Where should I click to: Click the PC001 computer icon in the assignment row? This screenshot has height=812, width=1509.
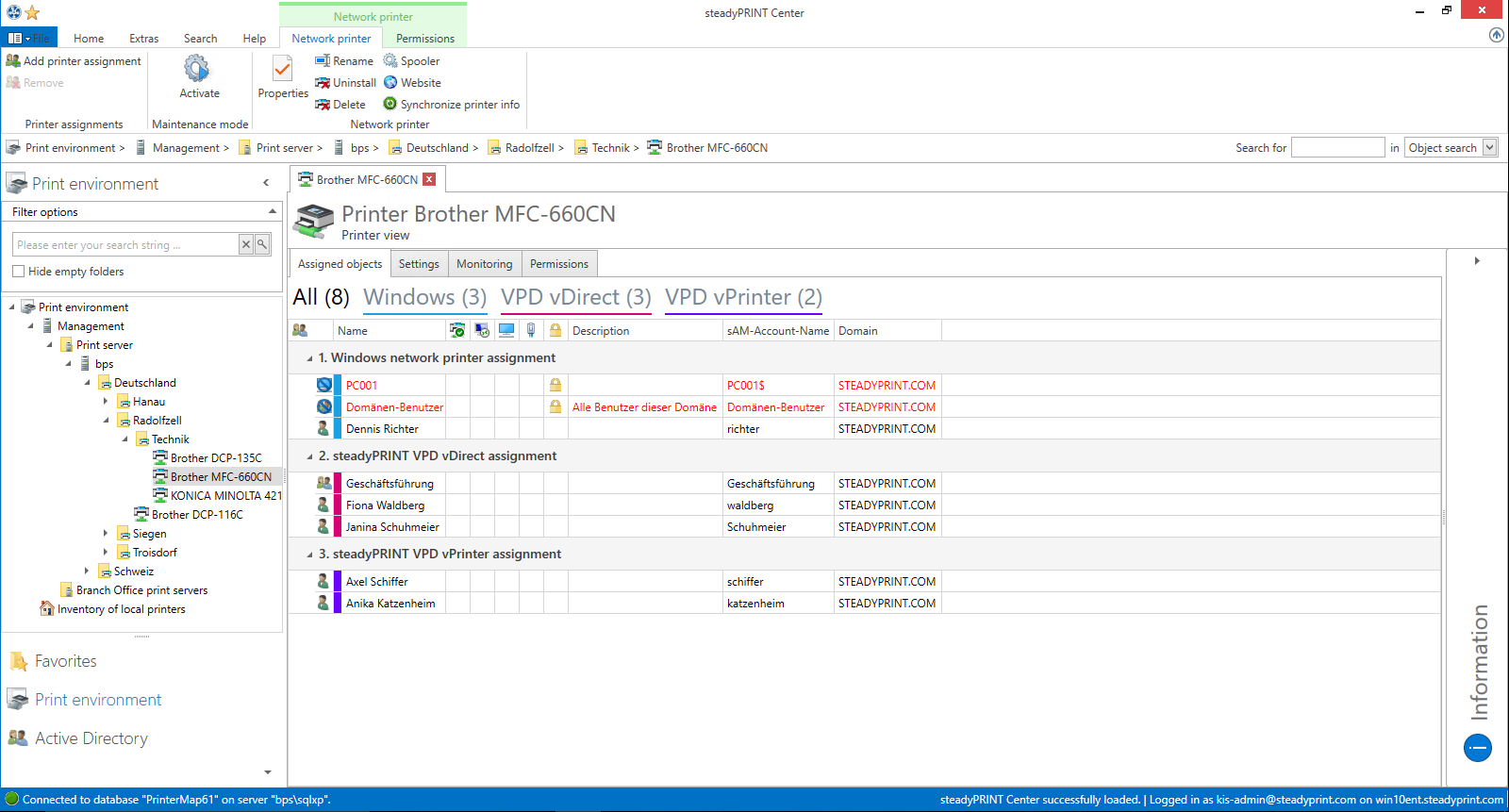click(x=324, y=385)
